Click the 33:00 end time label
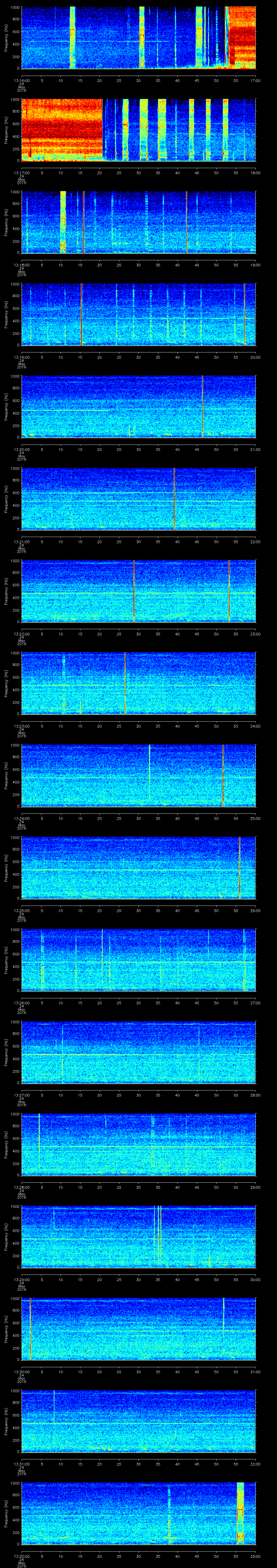 point(255,1556)
